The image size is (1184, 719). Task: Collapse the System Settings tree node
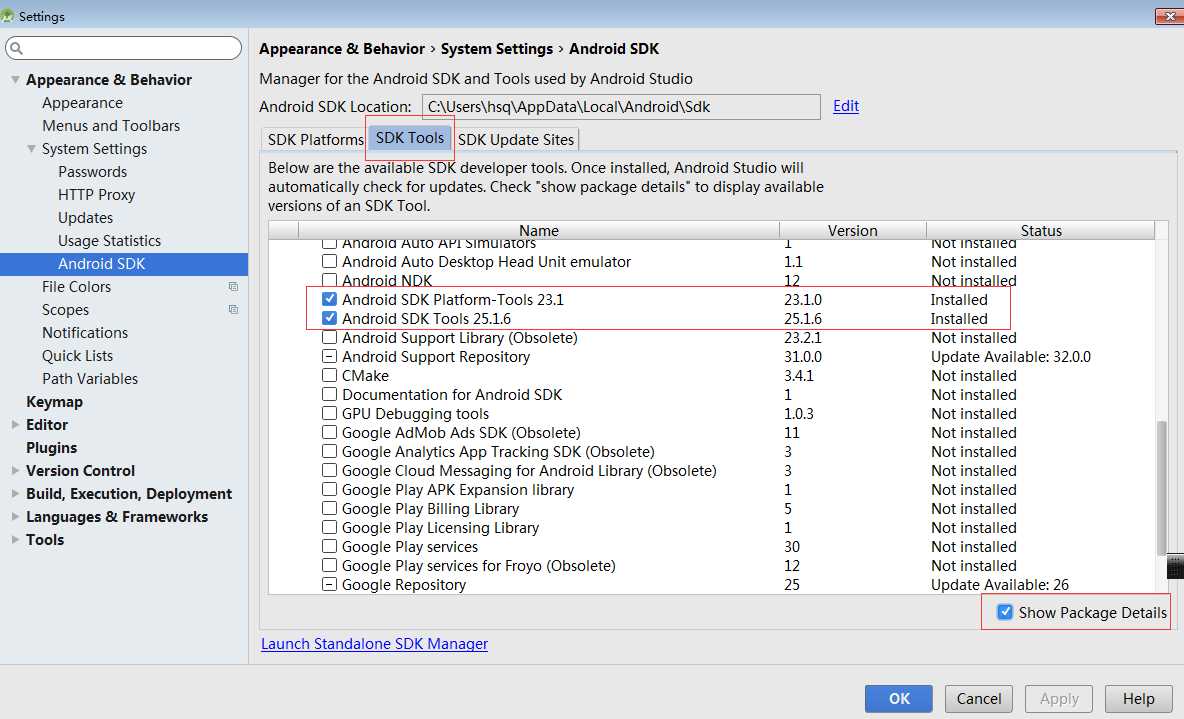tap(31, 149)
